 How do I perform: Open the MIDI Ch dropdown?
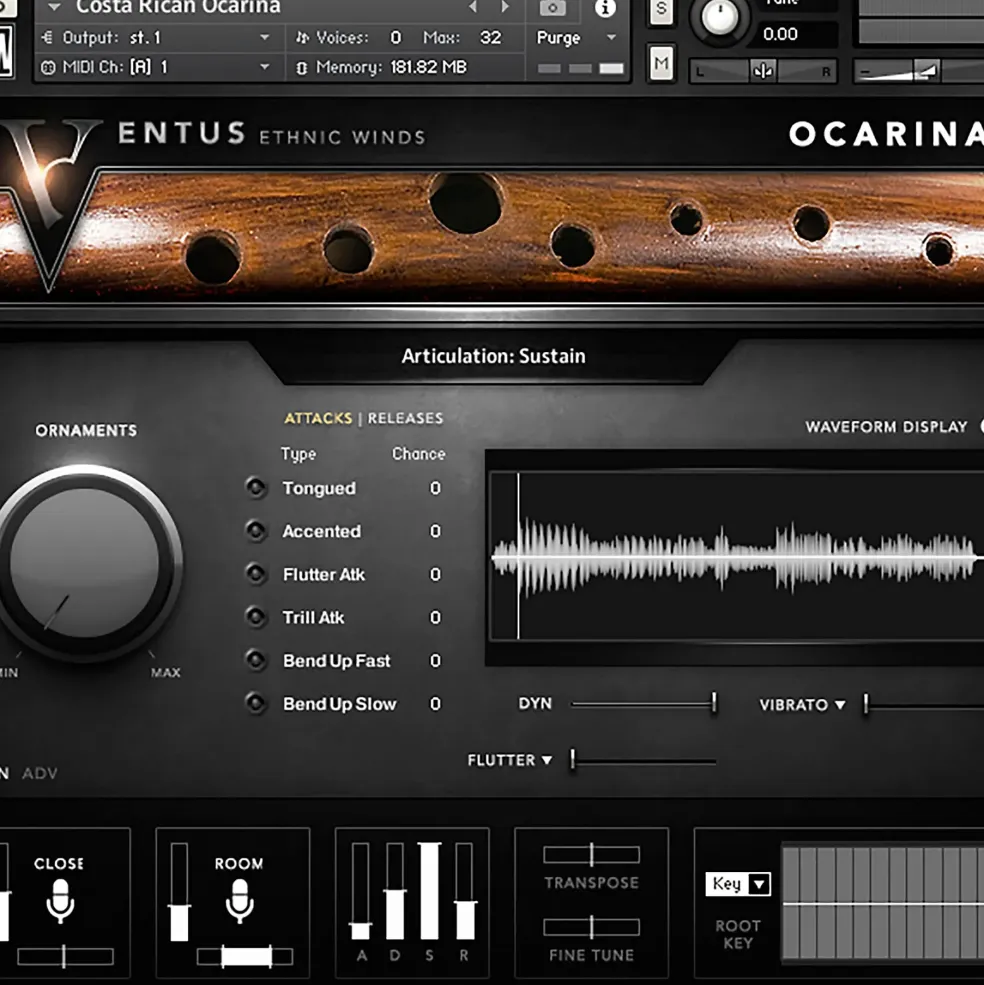[265, 67]
